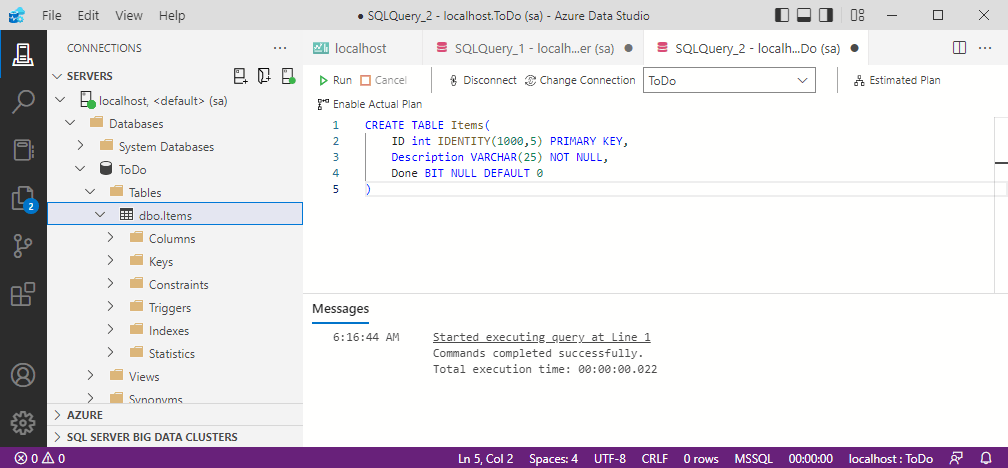Screen dimensions: 1008x468
Task: Expand the Statistics folder
Action: (x=111, y=353)
